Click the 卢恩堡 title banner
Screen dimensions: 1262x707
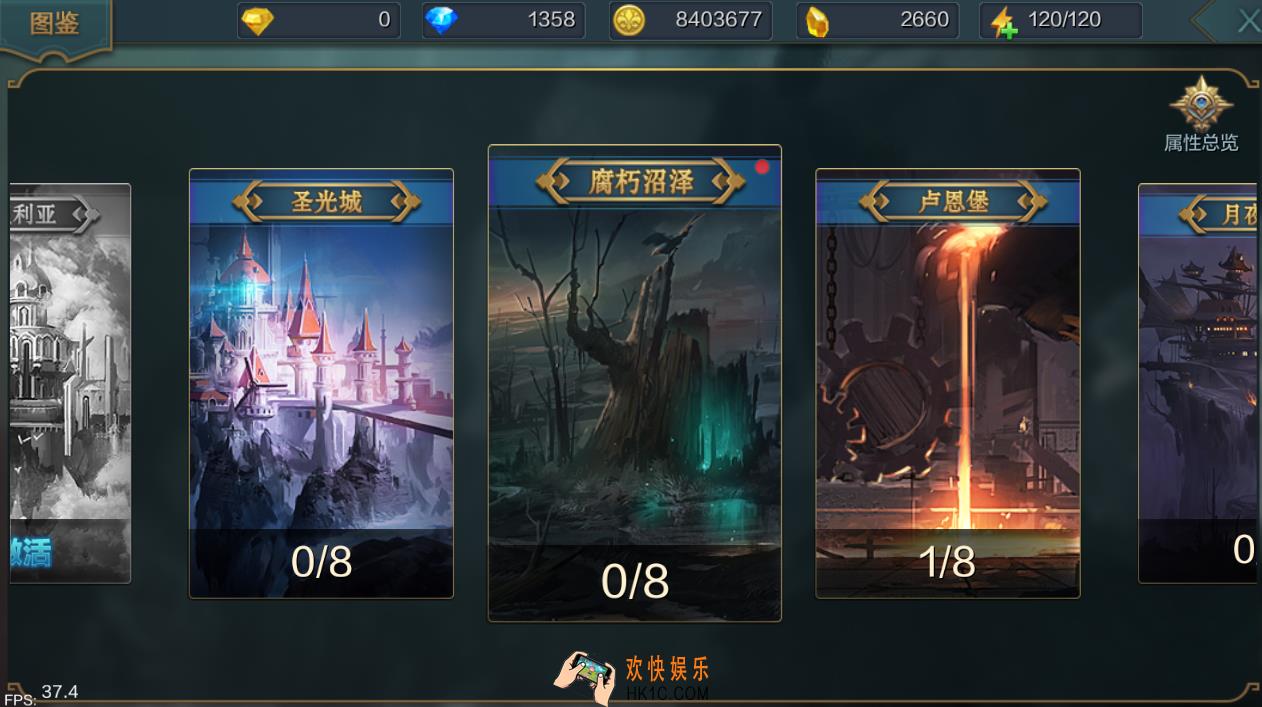[953, 202]
